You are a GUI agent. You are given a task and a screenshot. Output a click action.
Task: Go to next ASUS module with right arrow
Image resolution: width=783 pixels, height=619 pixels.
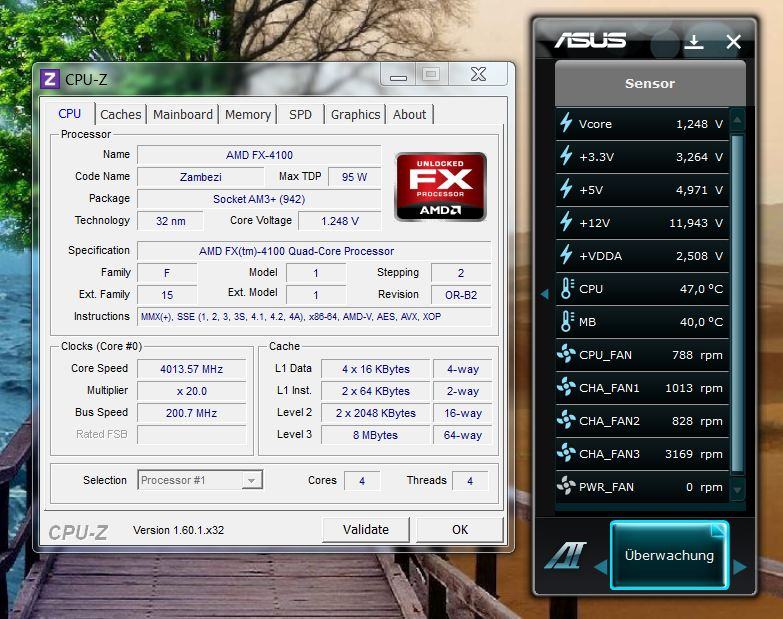point(740,567)
